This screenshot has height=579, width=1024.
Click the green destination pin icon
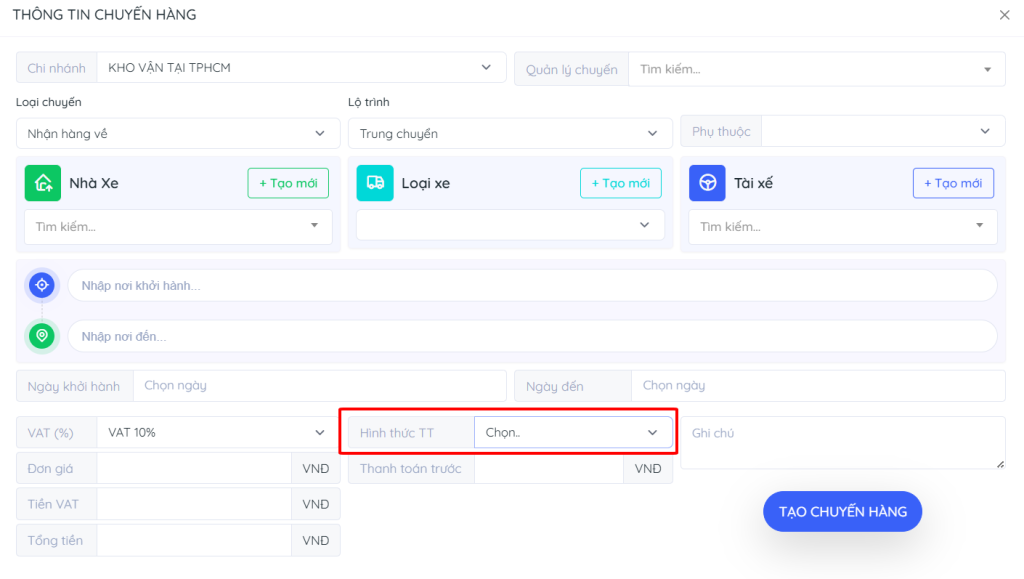pos(42,336)
